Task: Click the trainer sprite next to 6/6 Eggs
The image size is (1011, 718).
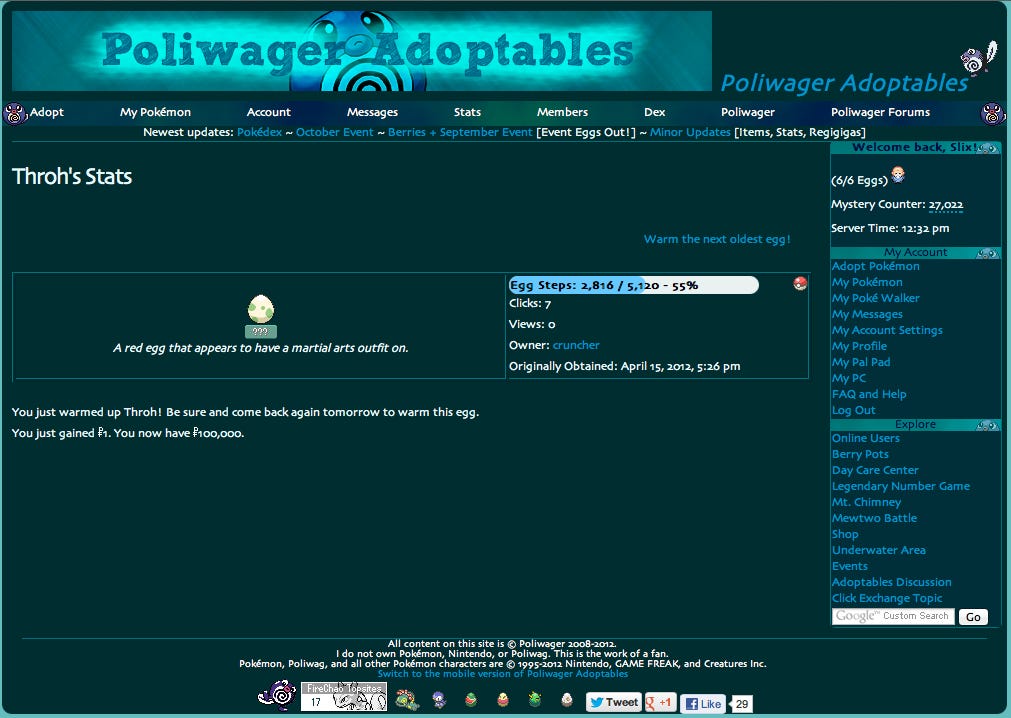Action: click(898, 174)
